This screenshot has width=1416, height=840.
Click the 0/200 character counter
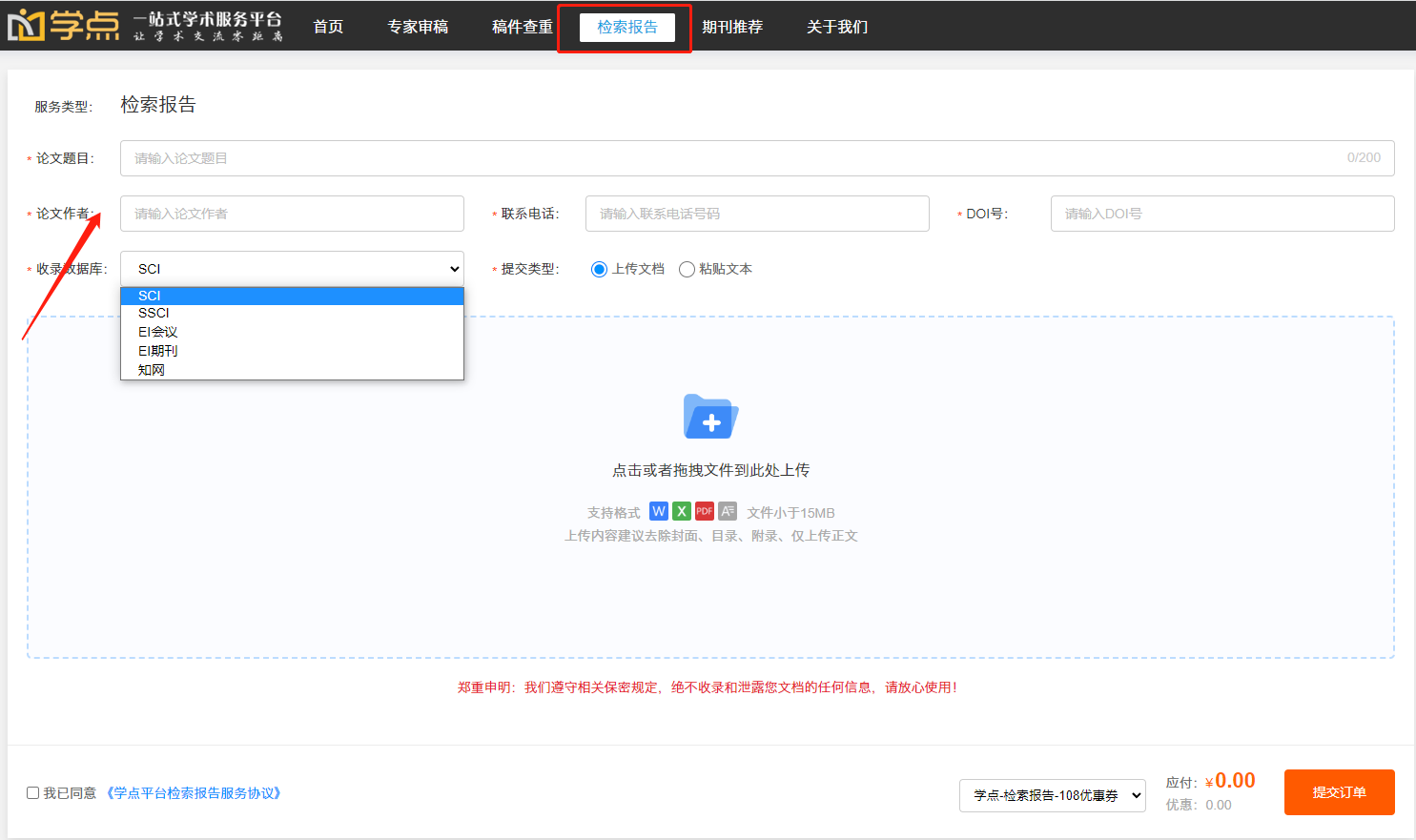(x=1364, y=158)
